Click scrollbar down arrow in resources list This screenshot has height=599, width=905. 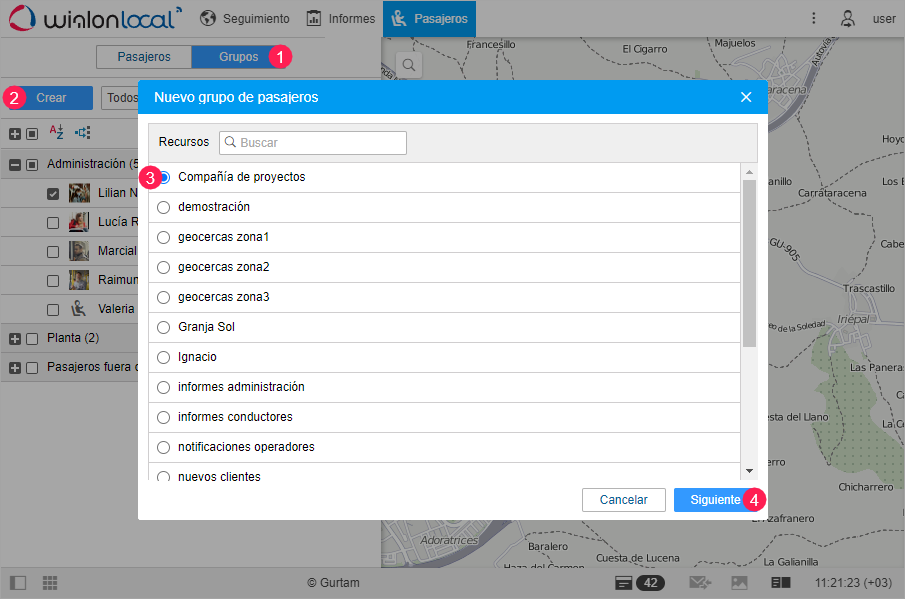(749, 471)
